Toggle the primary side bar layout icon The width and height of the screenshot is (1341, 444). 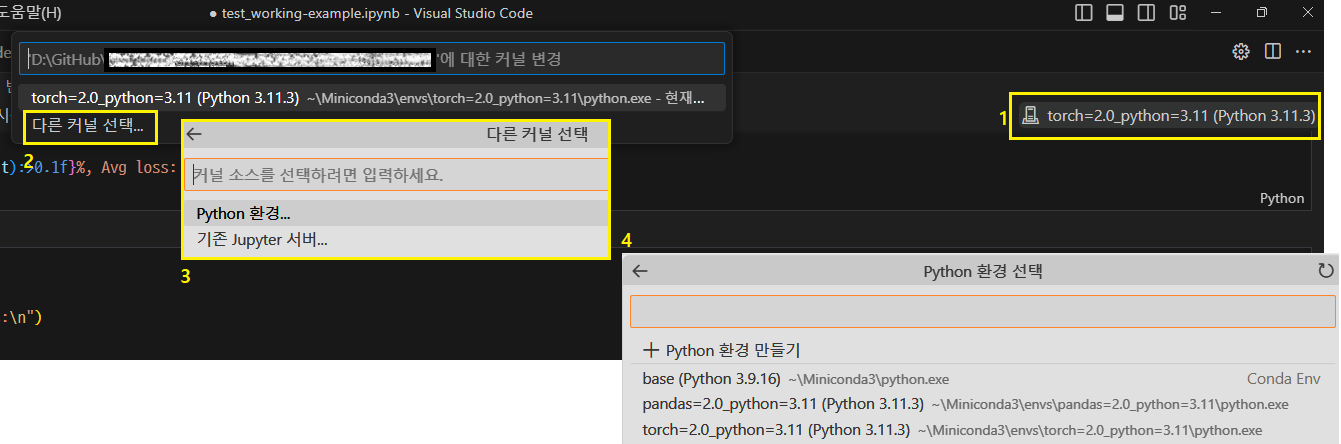click(x=1084, y=13)
